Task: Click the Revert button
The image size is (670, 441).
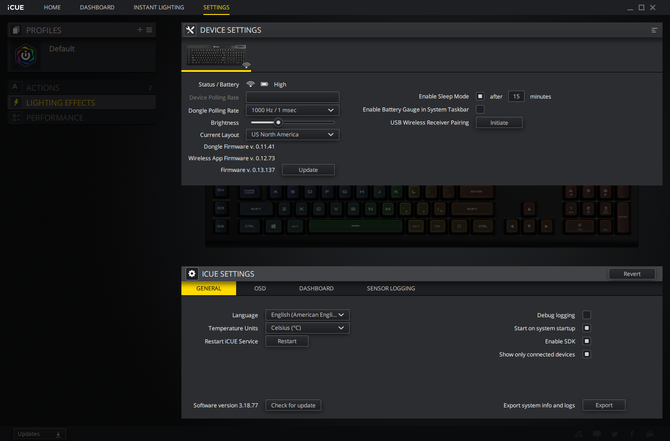Action: (632, 274)
